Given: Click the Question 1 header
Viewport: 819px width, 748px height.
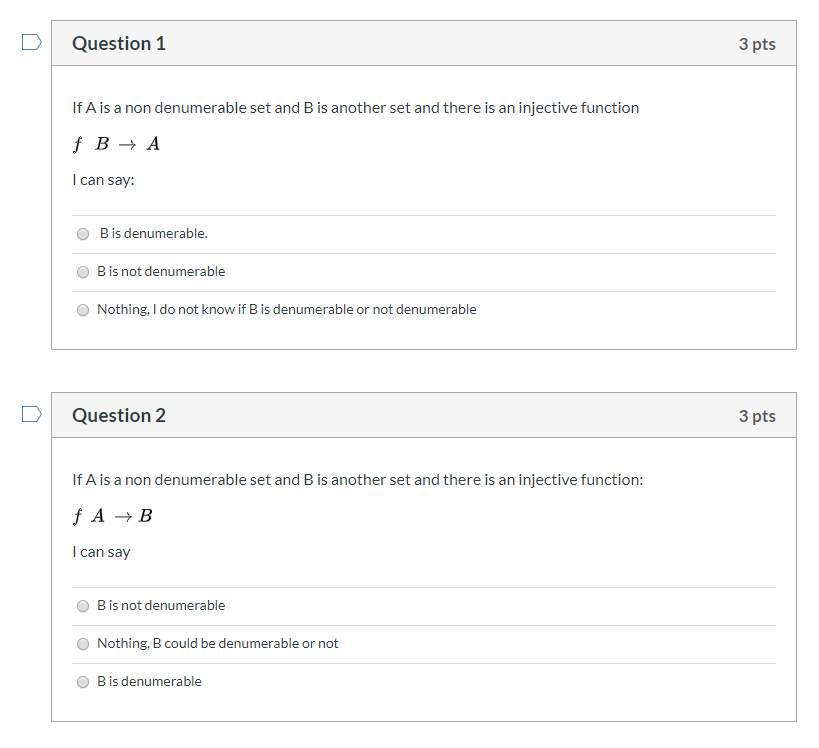Looking at the screenshot, I should [119, 43].
